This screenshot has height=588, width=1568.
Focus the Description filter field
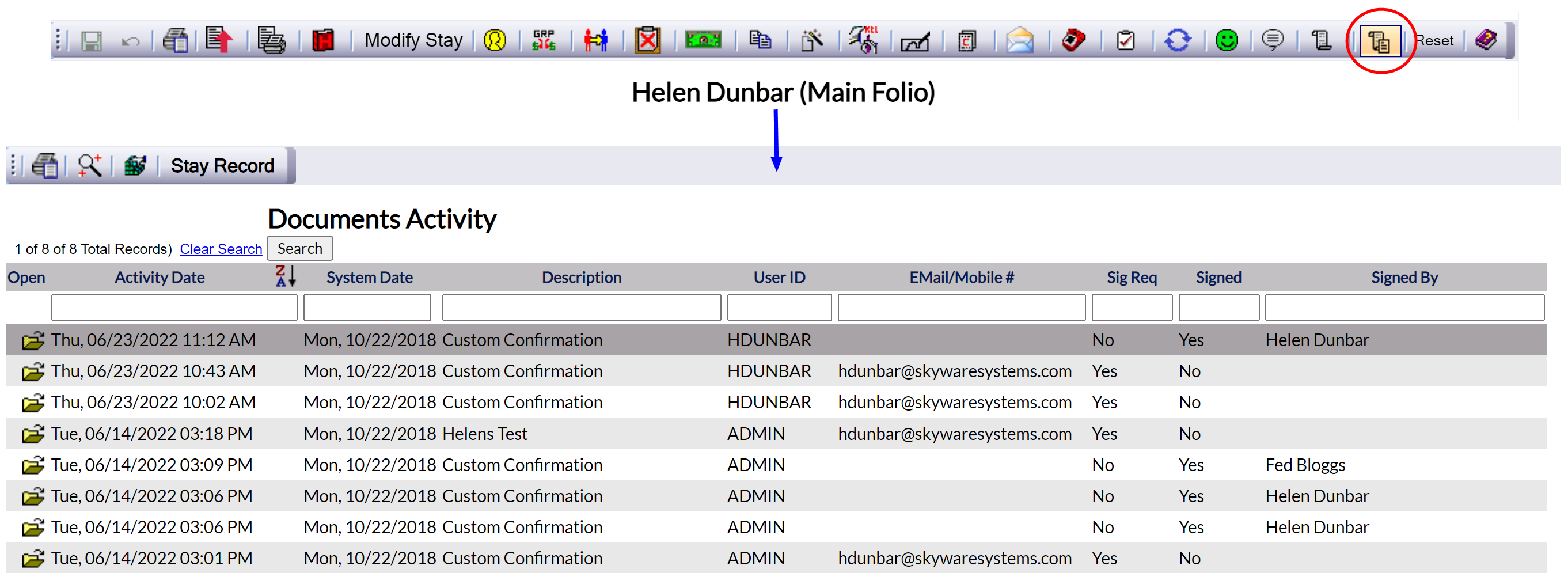click(581, 308)
